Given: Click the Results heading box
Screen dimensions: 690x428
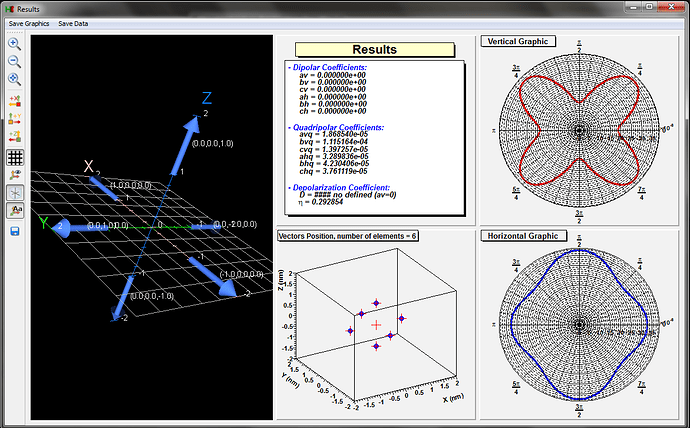Looking at the screenshot, I should [x=375, y=49].
